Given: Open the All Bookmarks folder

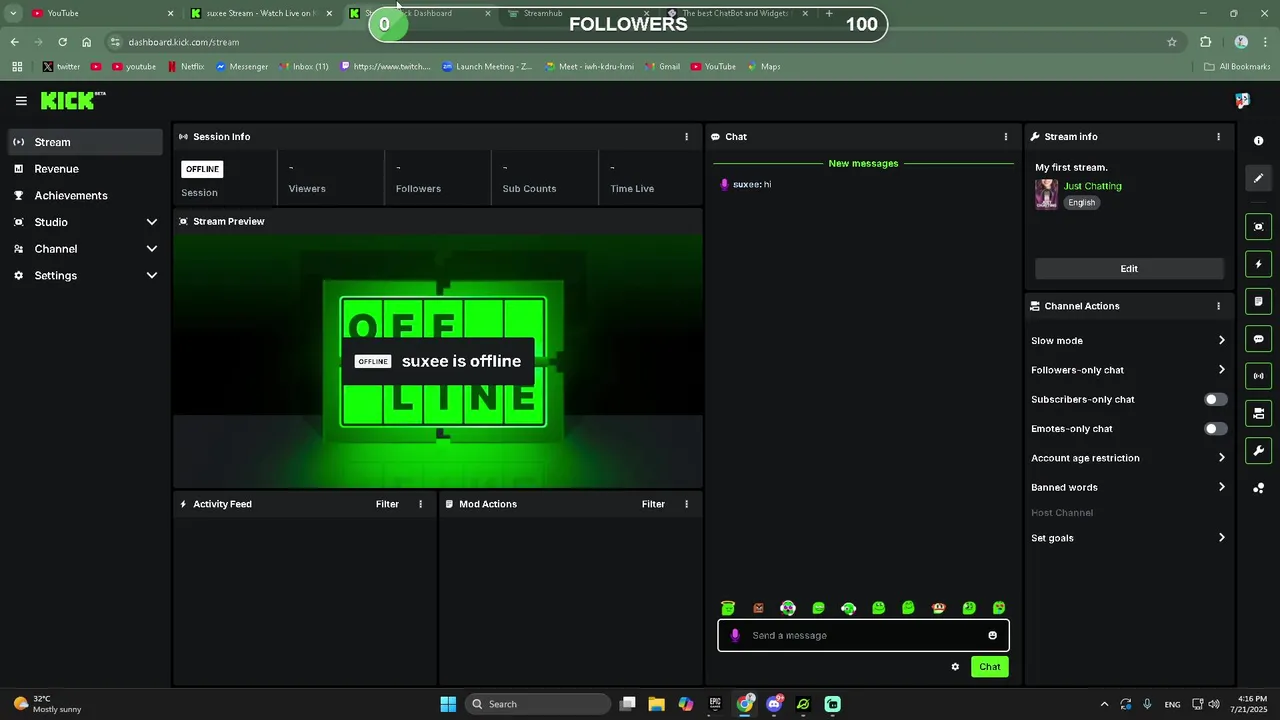Looking at the screenshot, I should 1237,67.
